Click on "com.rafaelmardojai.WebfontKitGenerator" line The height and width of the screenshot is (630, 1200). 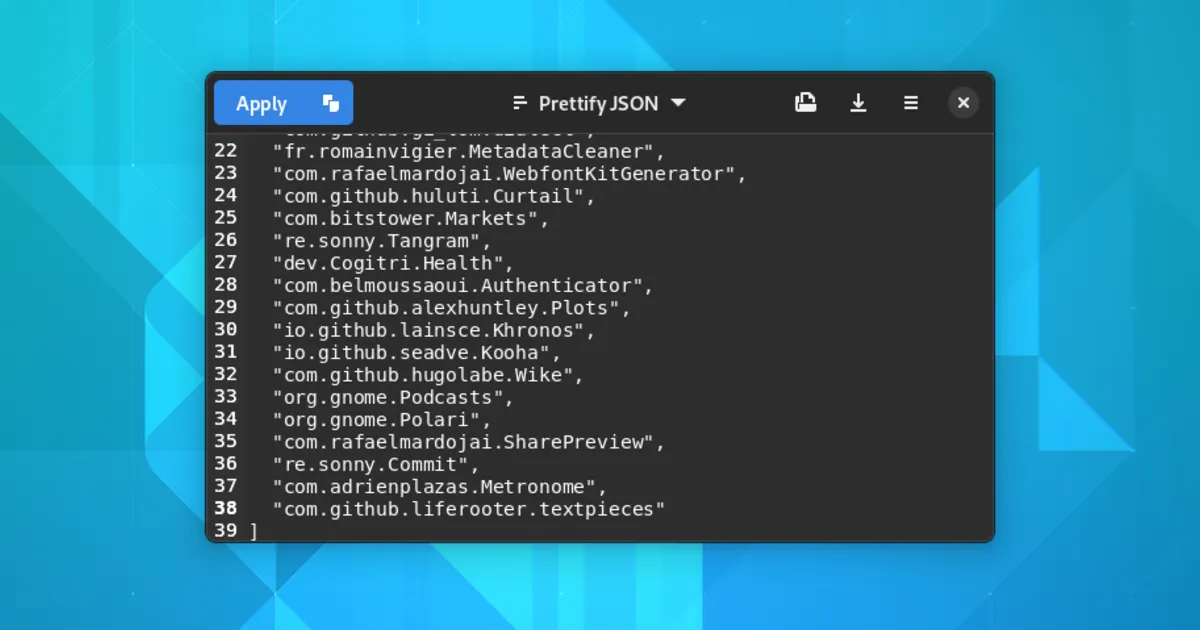point(509,174)
